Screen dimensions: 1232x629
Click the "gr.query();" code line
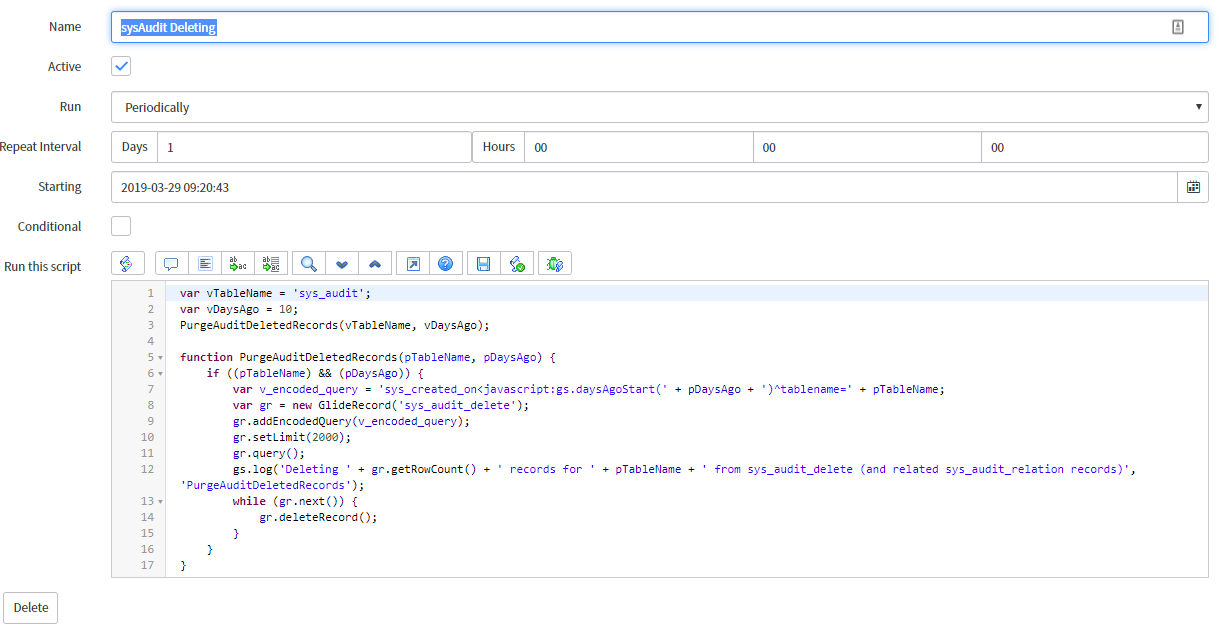click(269, 453)
